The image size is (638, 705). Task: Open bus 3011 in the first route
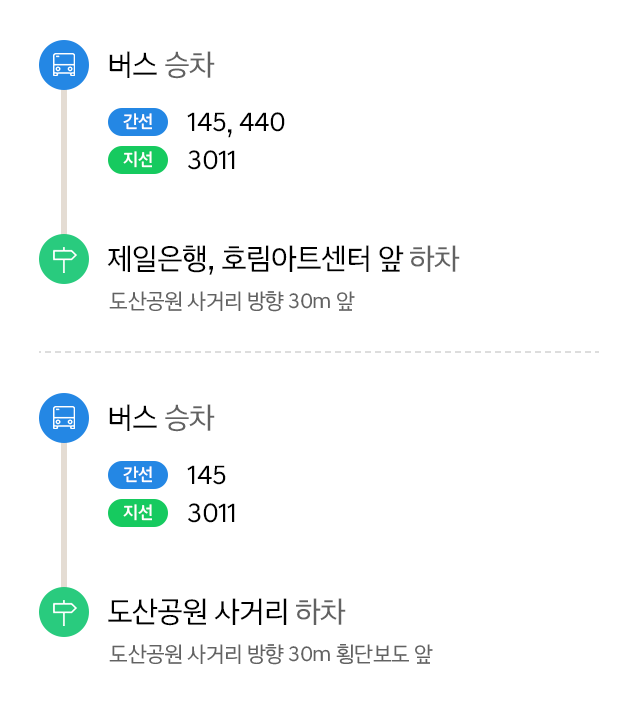coord(212,161)
